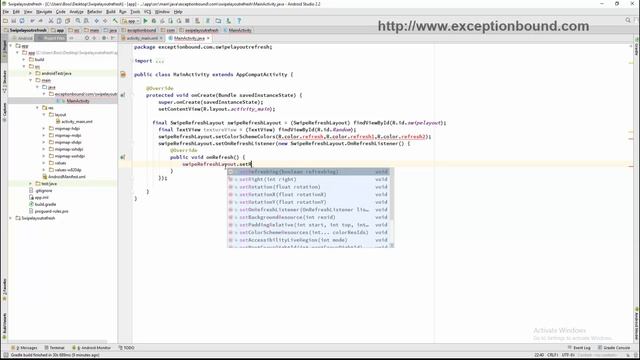The height and width of the screenshot is (360, 640).
Task: Click the Stop square toolbar icon
Action: tap(187, 20)
